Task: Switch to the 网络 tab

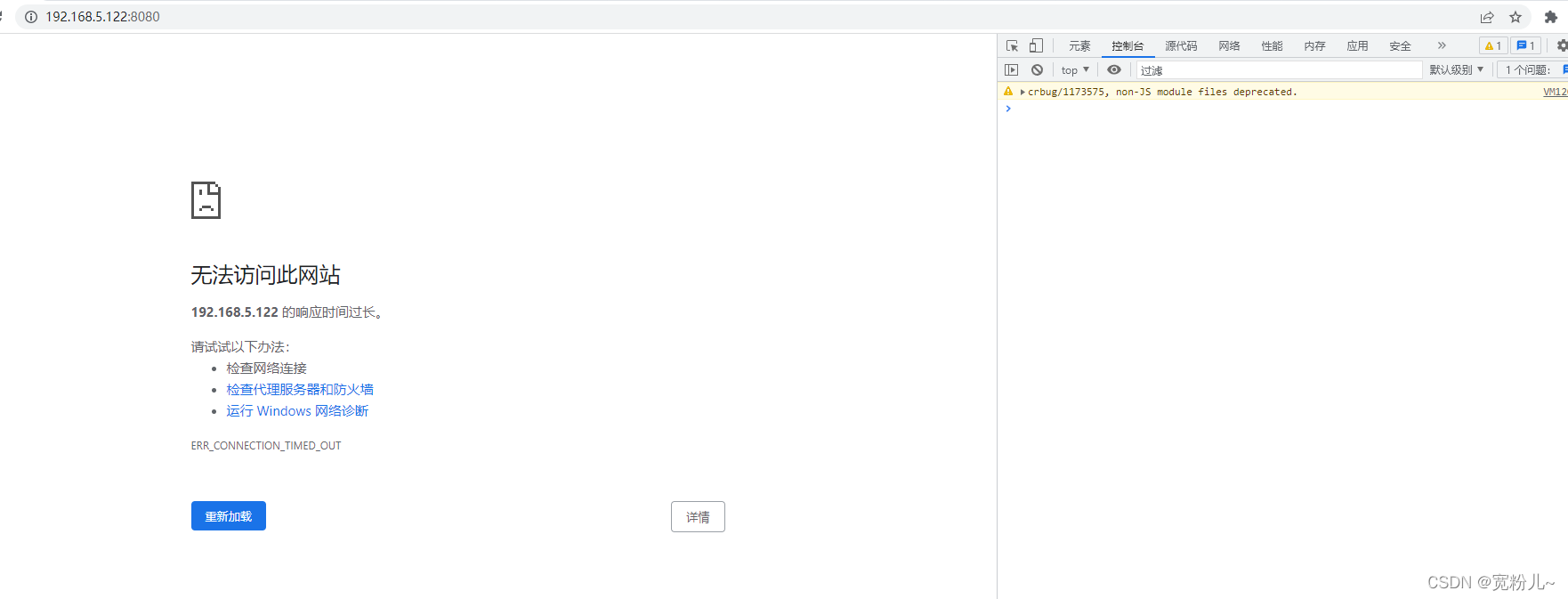Action: [1229, 45]
